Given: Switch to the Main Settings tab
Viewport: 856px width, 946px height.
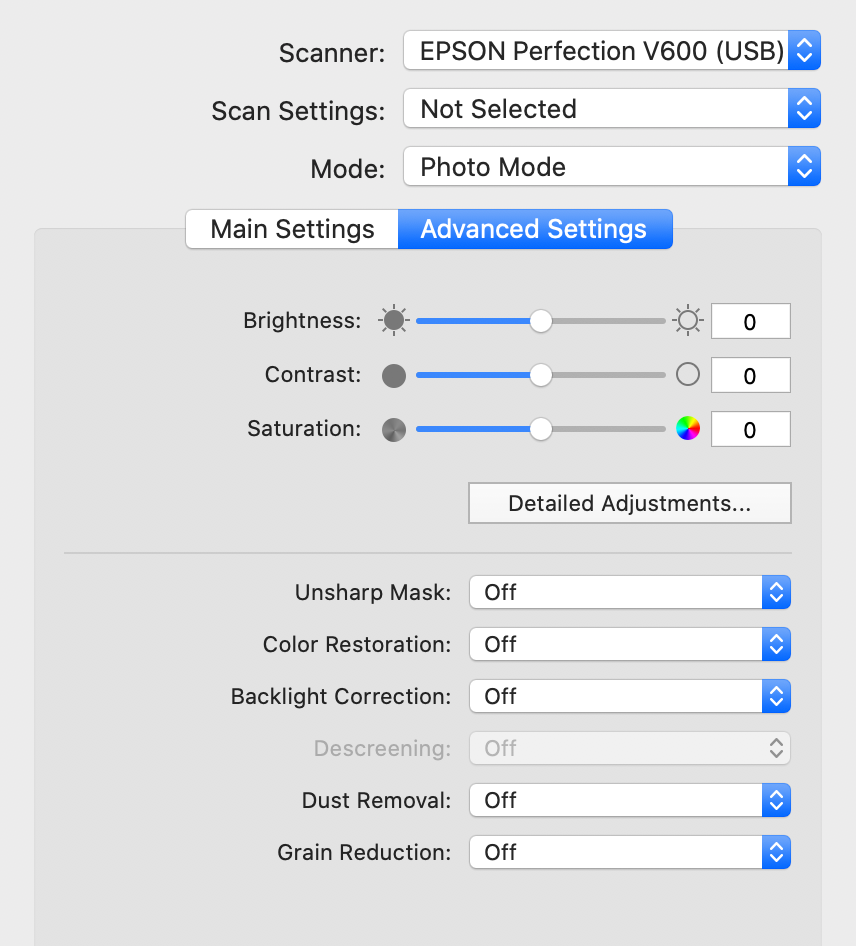Looking at the screenshot, I should click(x=292, y=229).
